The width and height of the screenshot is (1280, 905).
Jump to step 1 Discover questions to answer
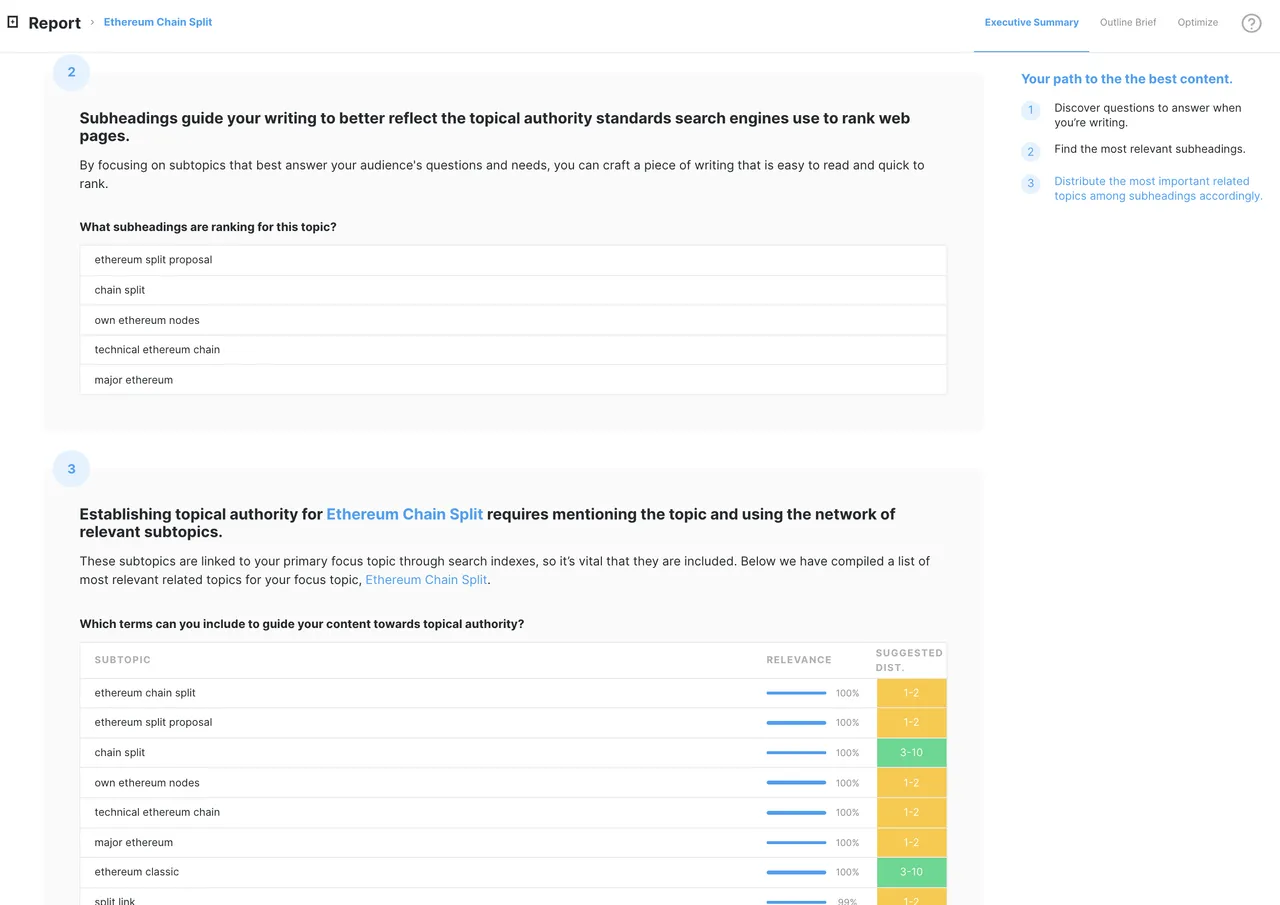coord(1148,115)
